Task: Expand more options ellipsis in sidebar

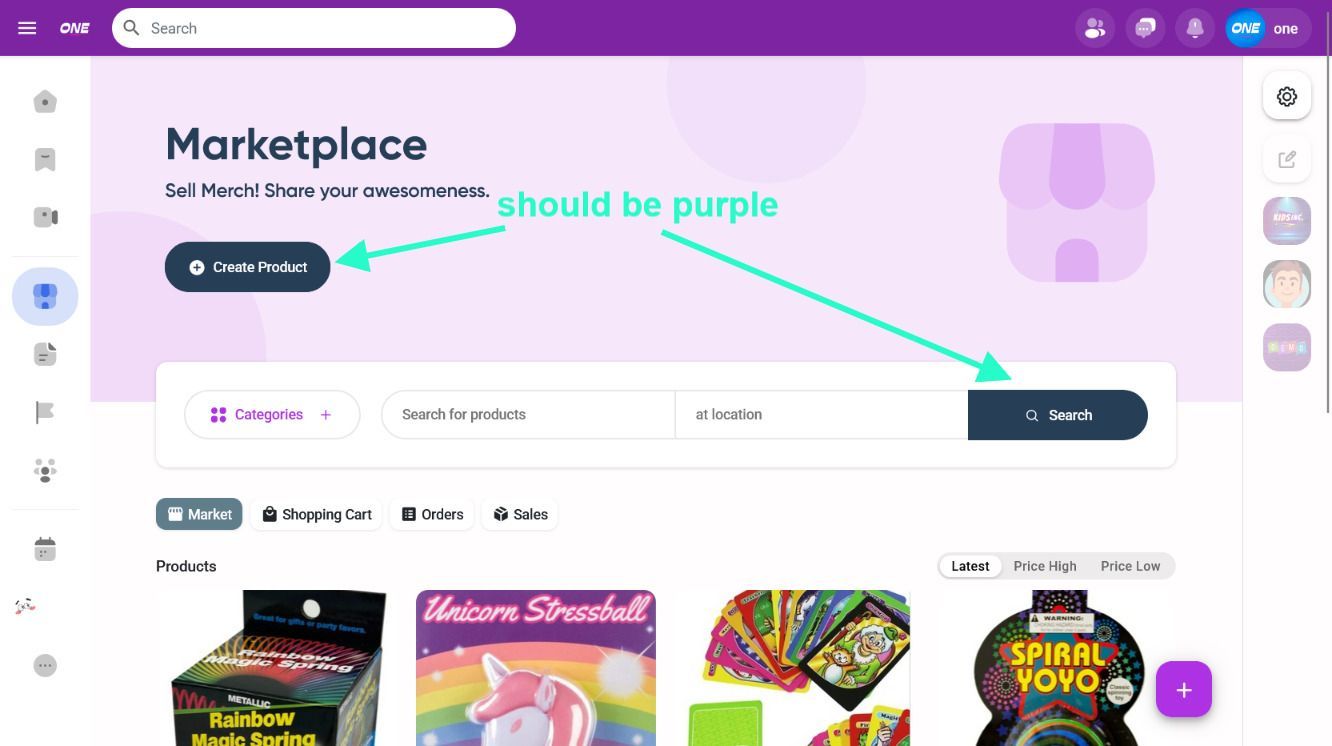Action: (x=45, y=665)
